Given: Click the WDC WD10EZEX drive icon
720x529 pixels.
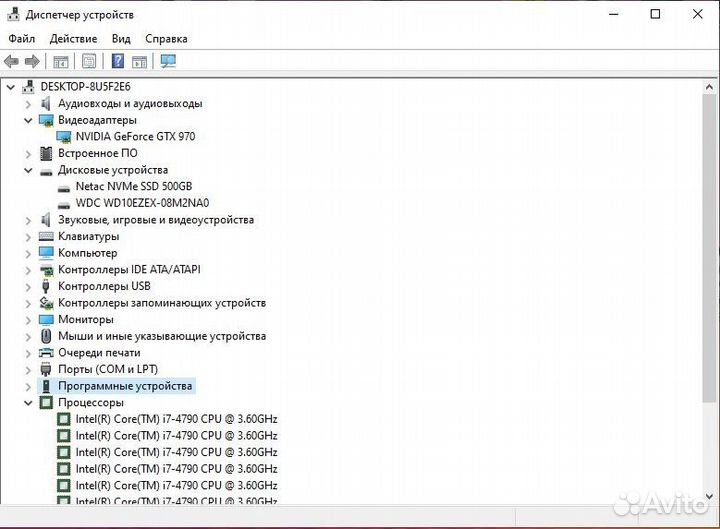Looking at the screenshot, I should (x=63, y=205).
